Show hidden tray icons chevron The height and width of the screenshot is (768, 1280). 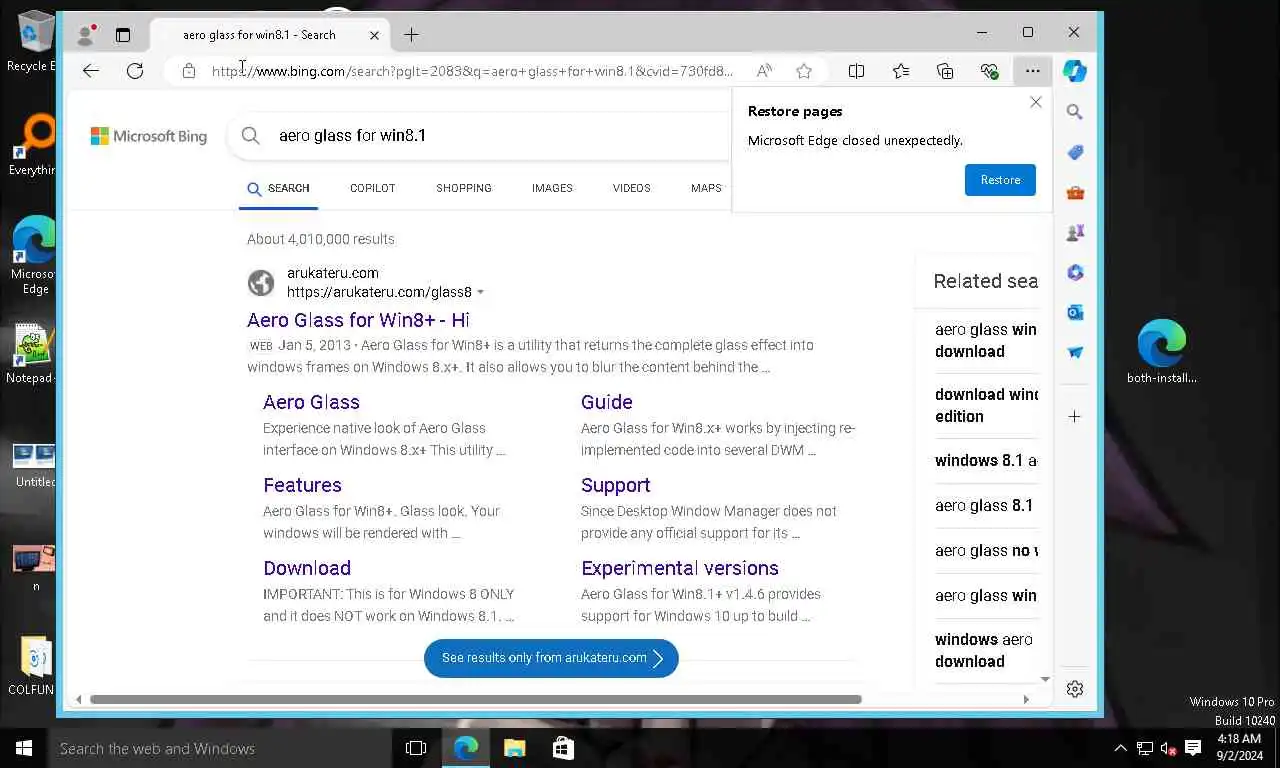pos(1121,748)
